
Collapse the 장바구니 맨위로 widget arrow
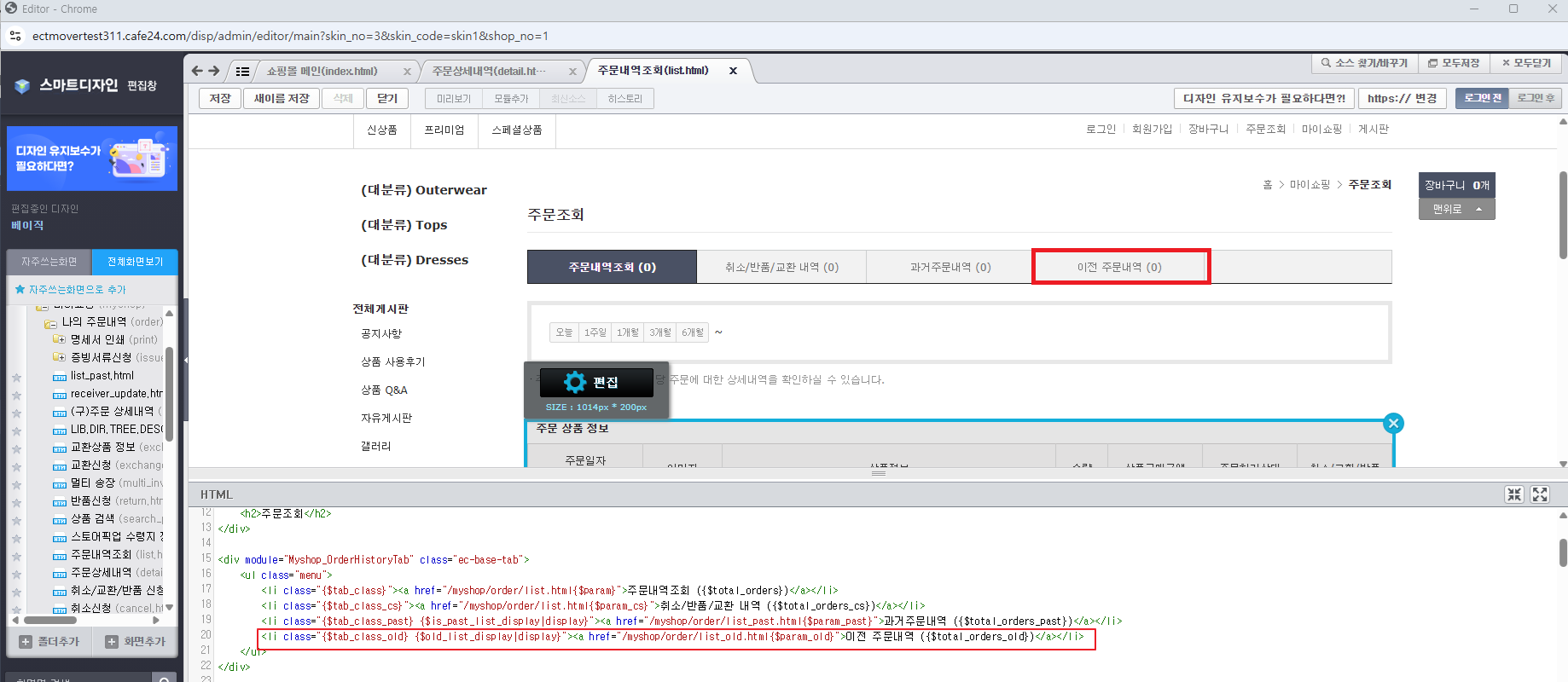pyautogui.click(x=1478, y=209)
